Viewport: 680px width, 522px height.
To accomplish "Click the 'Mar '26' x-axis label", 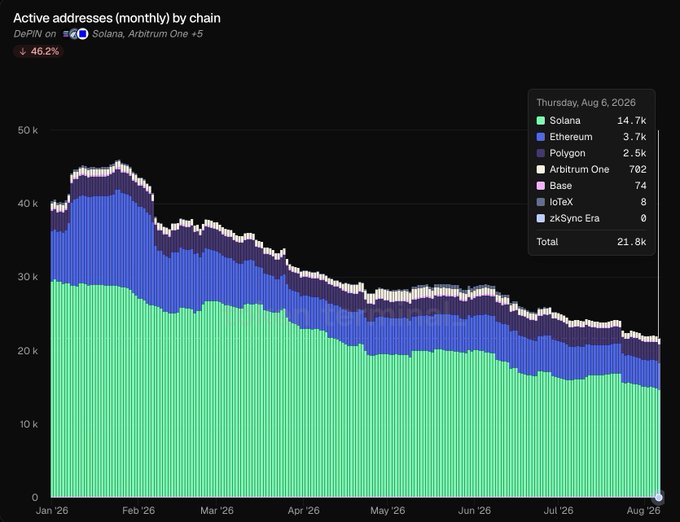I will point(217,510).
